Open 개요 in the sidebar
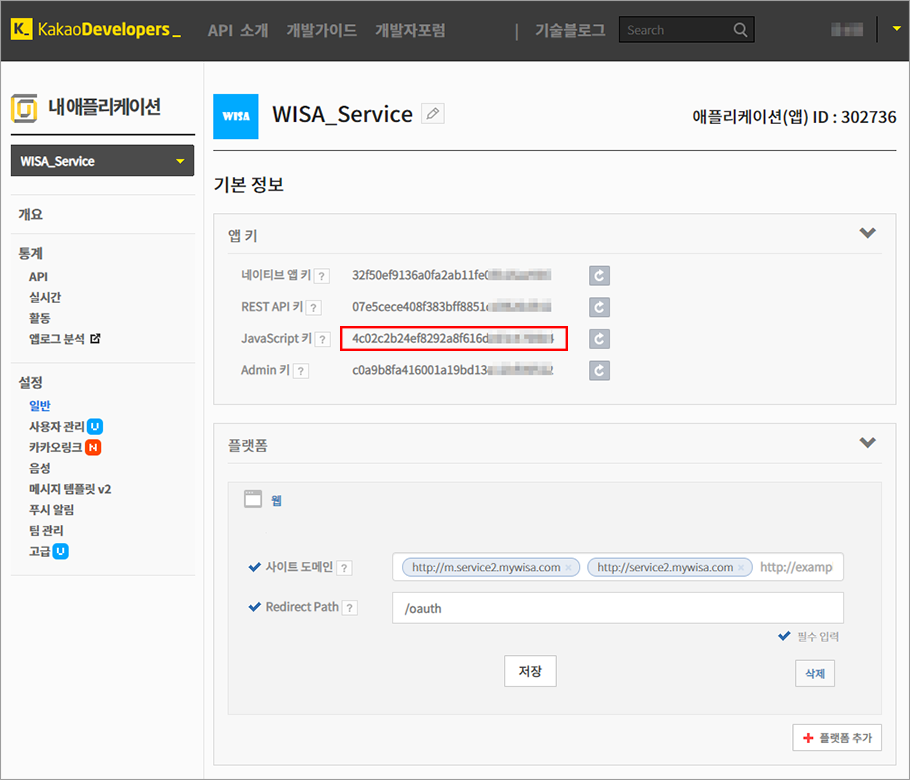This screenshot has height=780, width=910. (31, 214)
